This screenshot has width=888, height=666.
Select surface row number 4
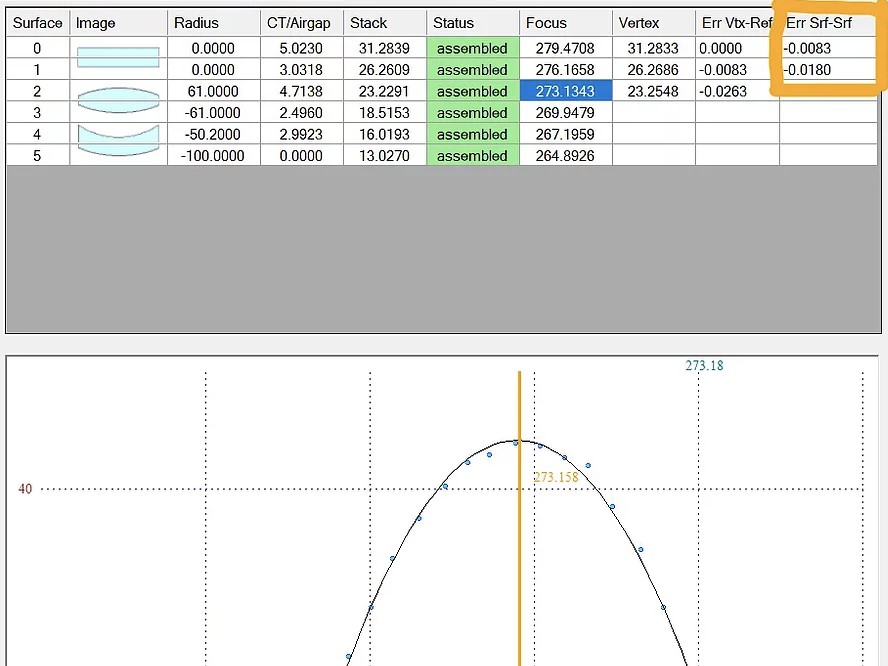(37, 134)
